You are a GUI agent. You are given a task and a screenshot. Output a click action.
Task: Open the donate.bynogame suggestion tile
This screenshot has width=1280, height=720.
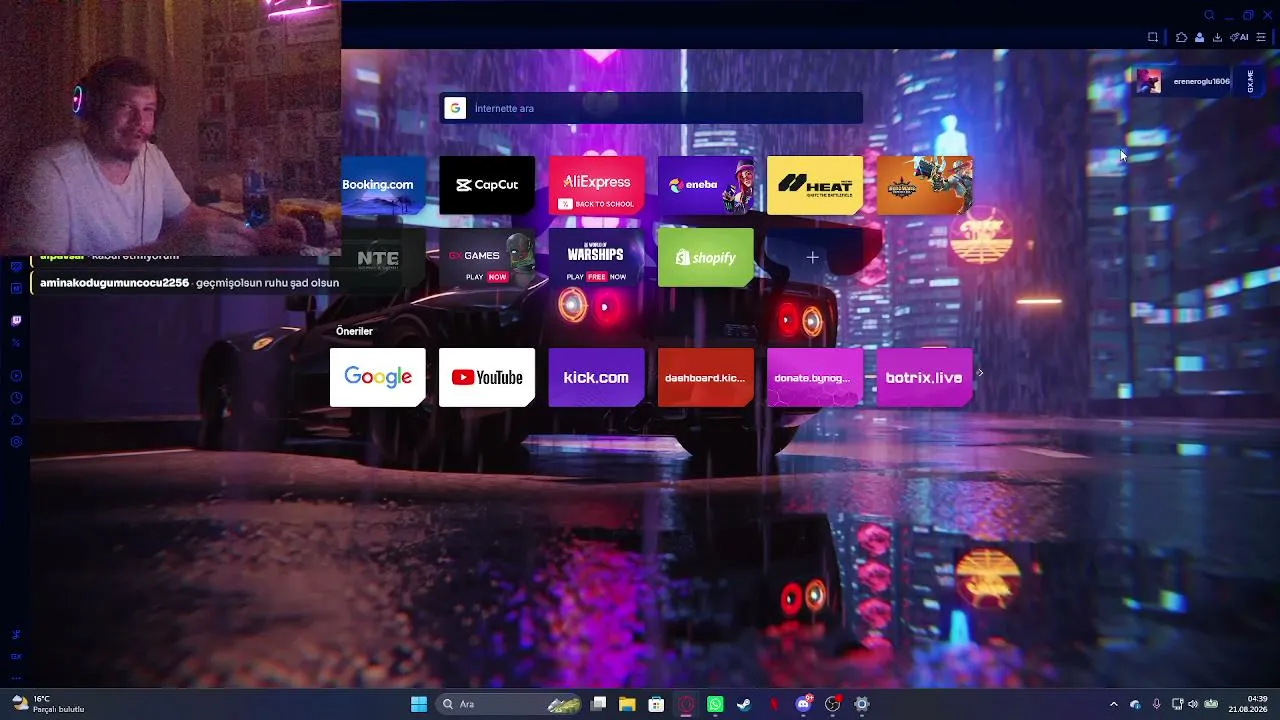click(x=815, y=377)
